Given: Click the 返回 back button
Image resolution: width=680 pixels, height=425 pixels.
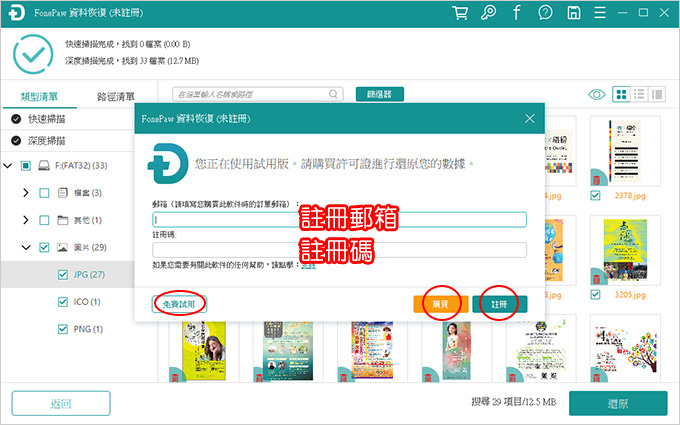Looking at the screenshot, I should click(x=61, y=403).
